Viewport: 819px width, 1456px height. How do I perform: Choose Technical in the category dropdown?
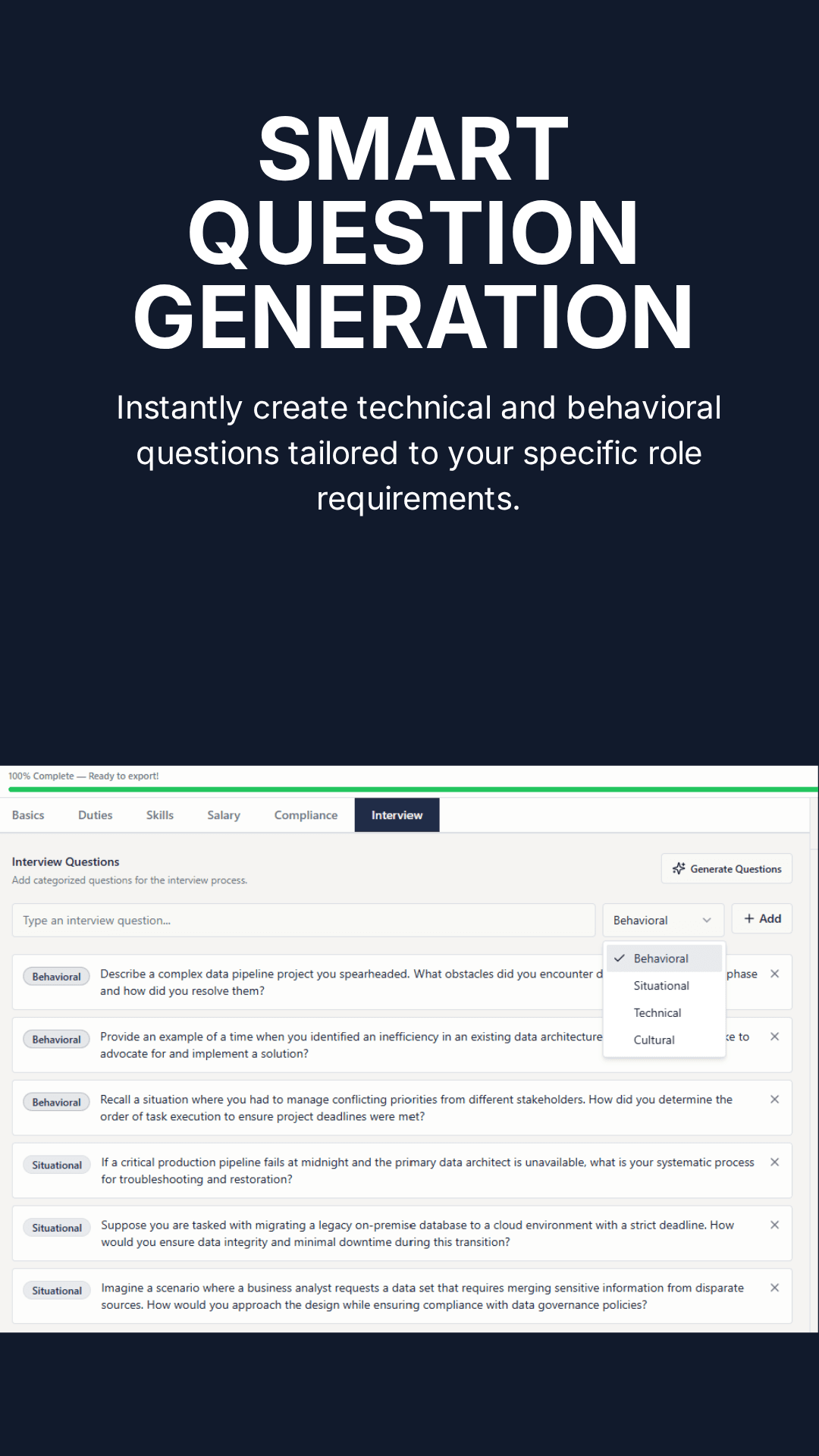657,1013
